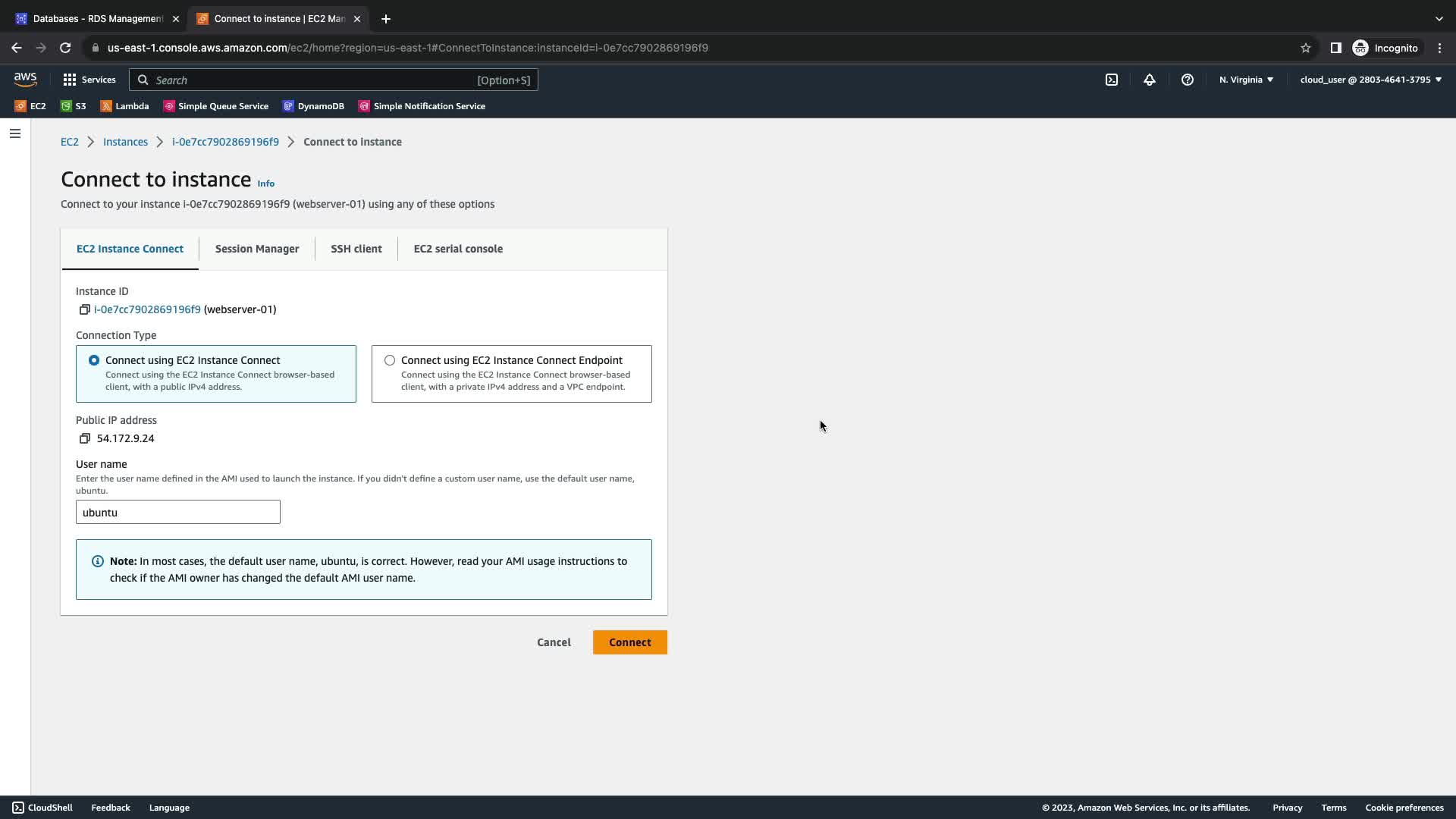Open Instances breadcrumb link
Image resolution: width=1456 pixels, height=819 pixels.
(x=125, y=142)
